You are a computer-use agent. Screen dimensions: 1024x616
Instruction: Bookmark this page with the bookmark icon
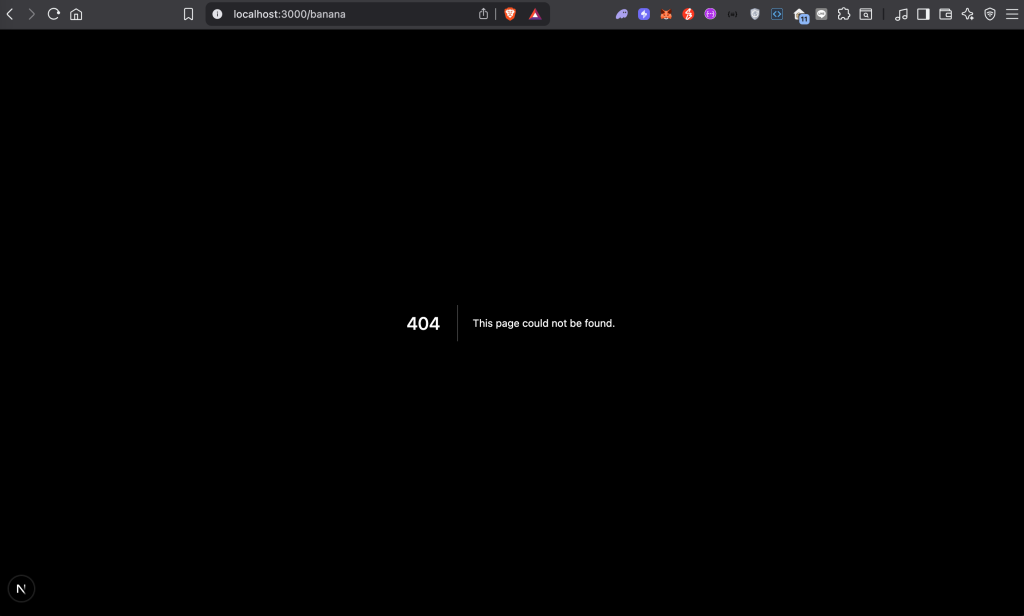[188, 14]
